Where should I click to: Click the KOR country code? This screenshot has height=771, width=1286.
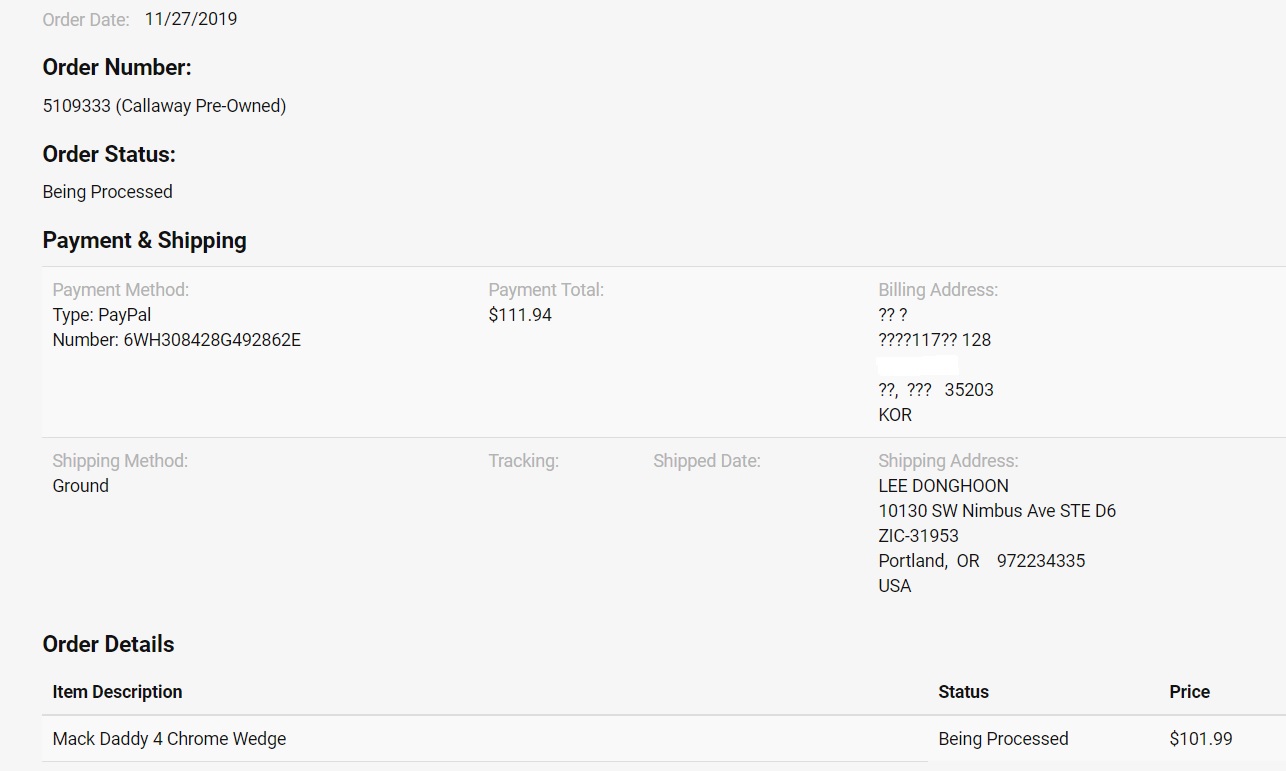tap(895, 415)
